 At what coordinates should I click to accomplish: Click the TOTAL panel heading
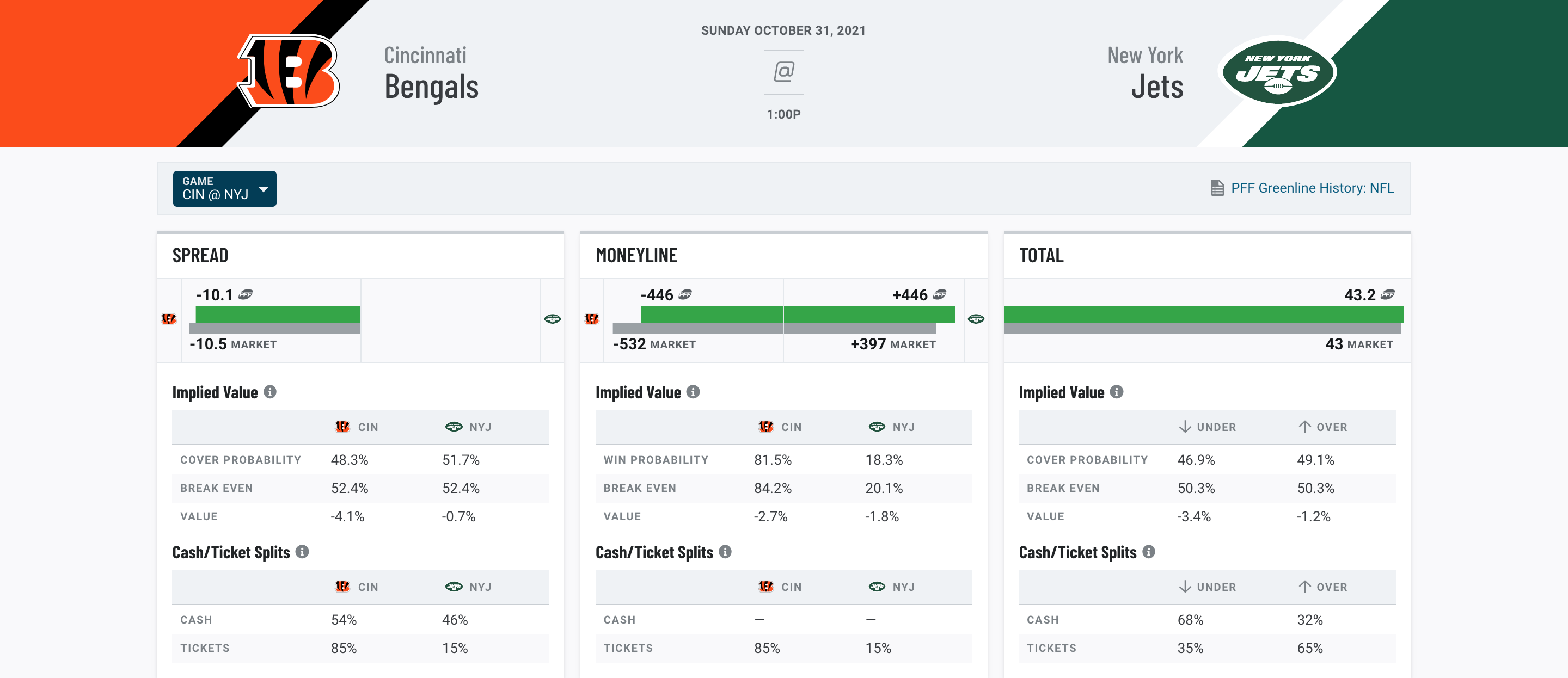(1042, 256)
